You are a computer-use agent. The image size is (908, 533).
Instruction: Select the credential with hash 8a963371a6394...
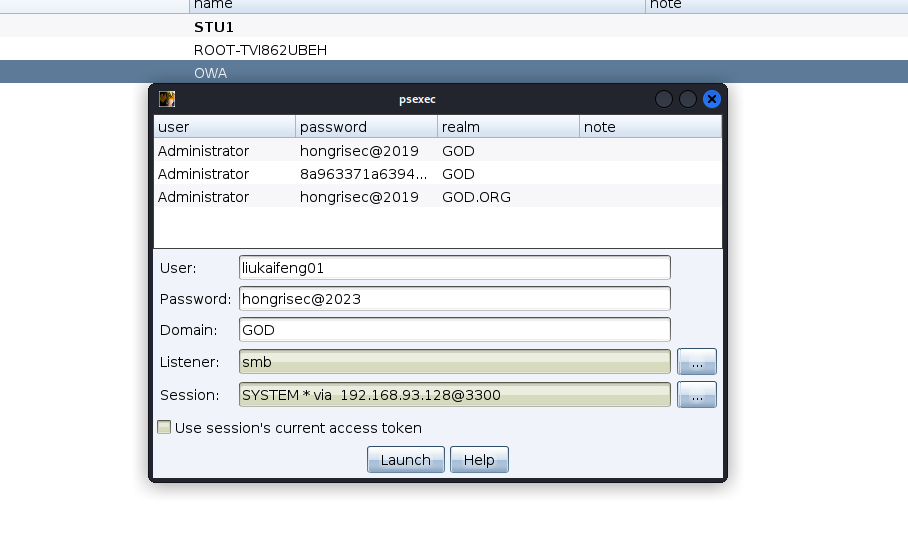[x=436, y=174]
